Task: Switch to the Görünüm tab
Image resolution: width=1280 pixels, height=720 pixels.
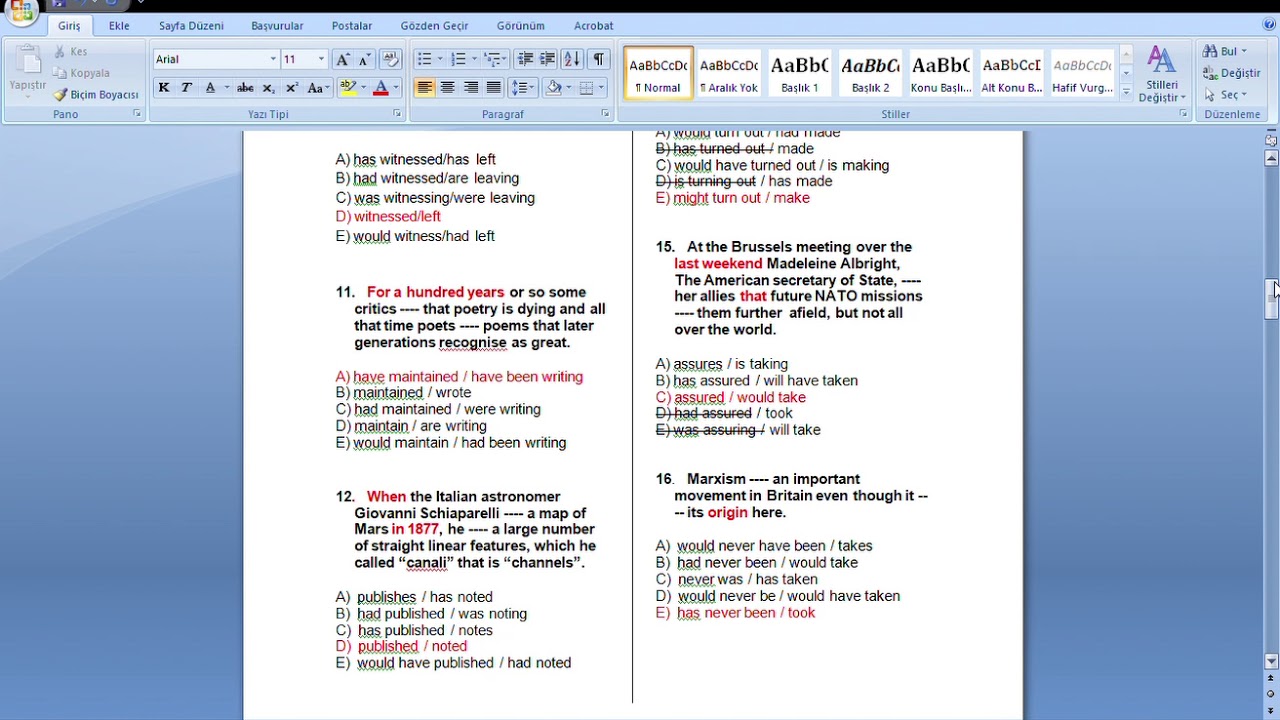Action: (x=520, y=25)
